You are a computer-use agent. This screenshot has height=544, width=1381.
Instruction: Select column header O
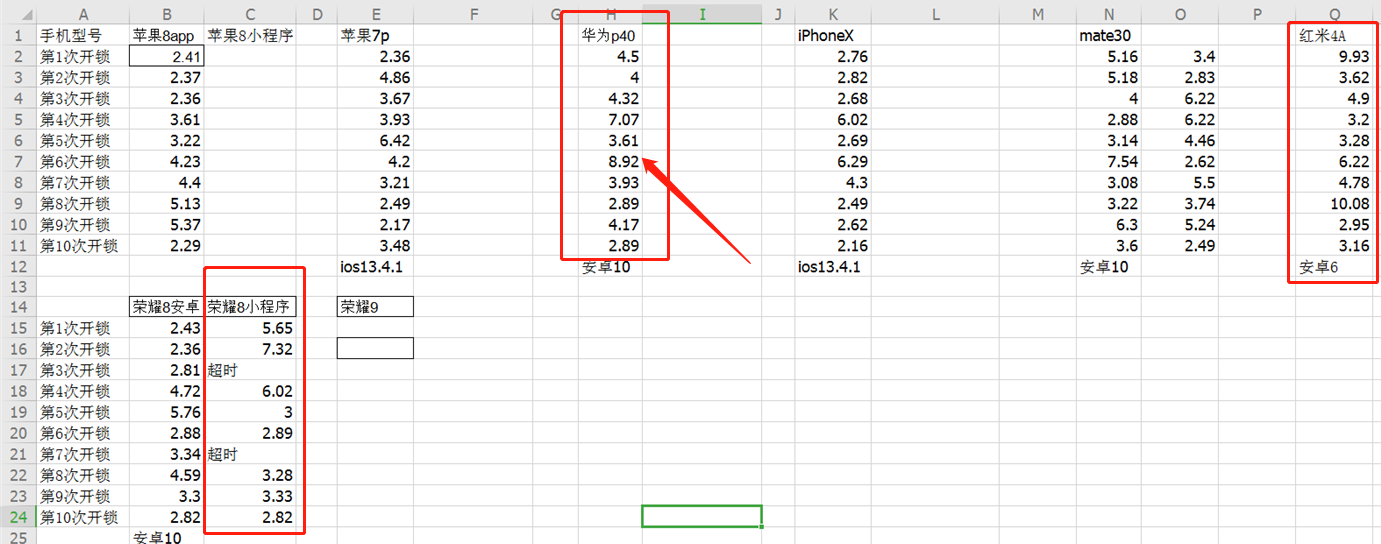[x=1180, y=14]
